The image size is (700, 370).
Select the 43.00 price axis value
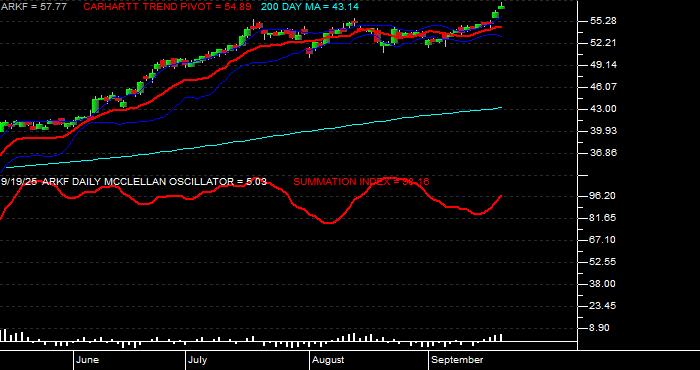point(602,109)
